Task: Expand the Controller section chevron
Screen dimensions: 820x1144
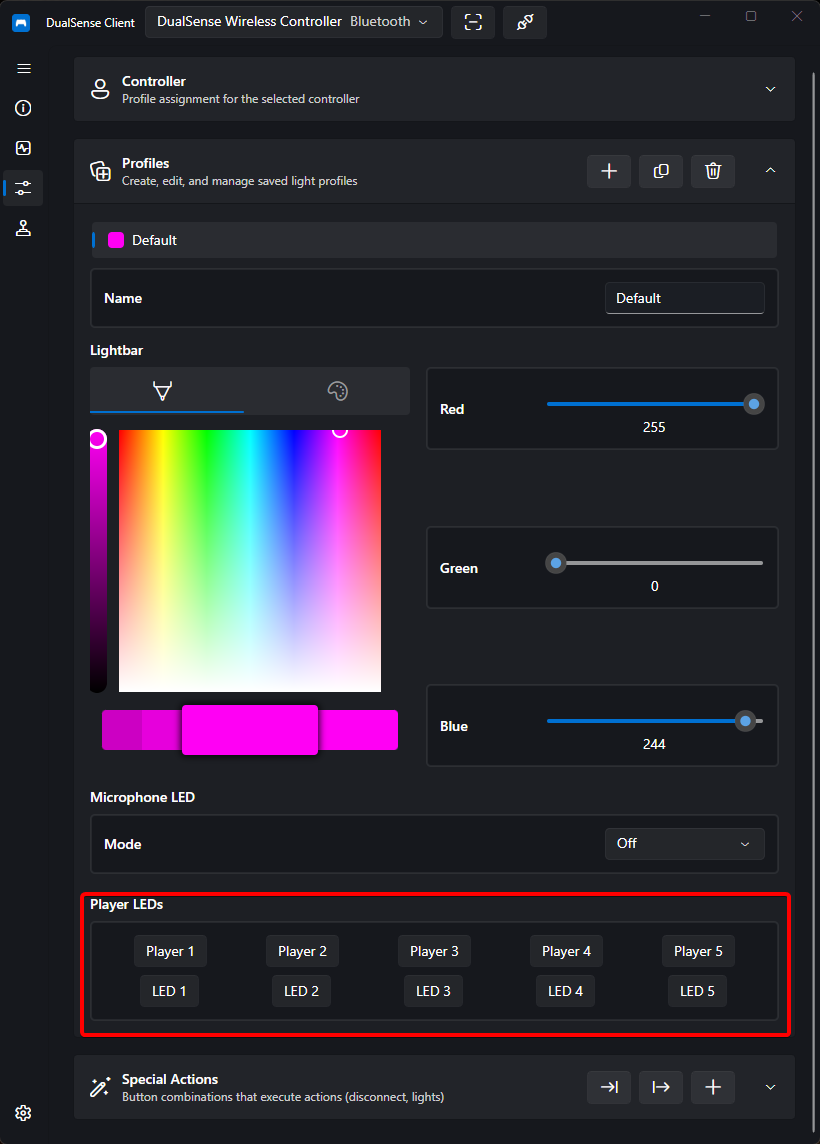Action: click(x=770, y=89)
